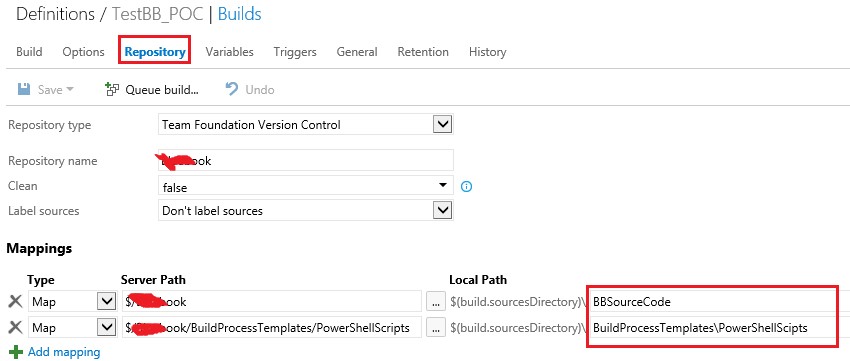Click the Save floppy disk icon

pos(24,89)
